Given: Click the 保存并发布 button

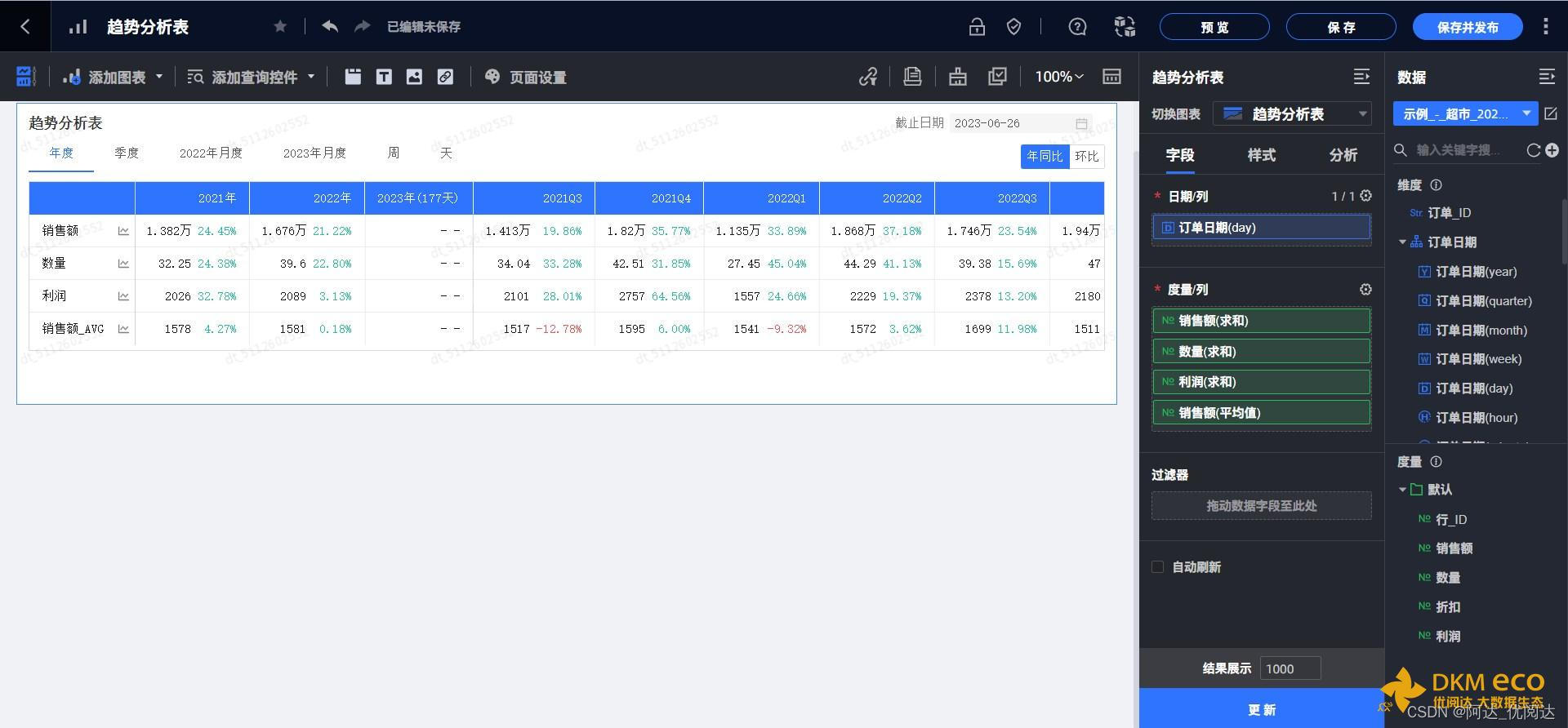Looking at the screenshot, I should (x=1468, y=27).
